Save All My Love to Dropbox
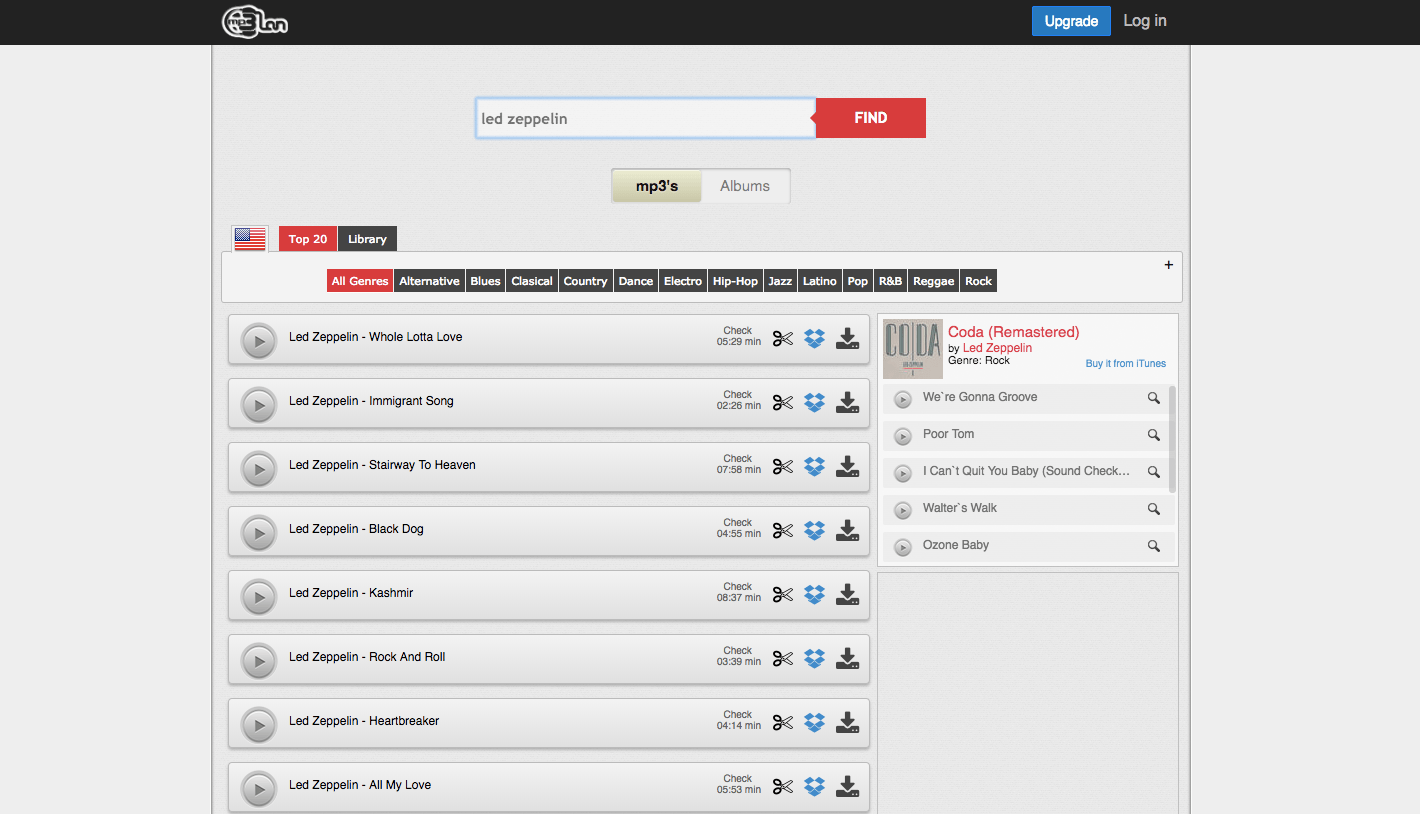Image resolution: width=1420 pixels, height=814 pixels. pyautogui.click(x=815, y=787)
